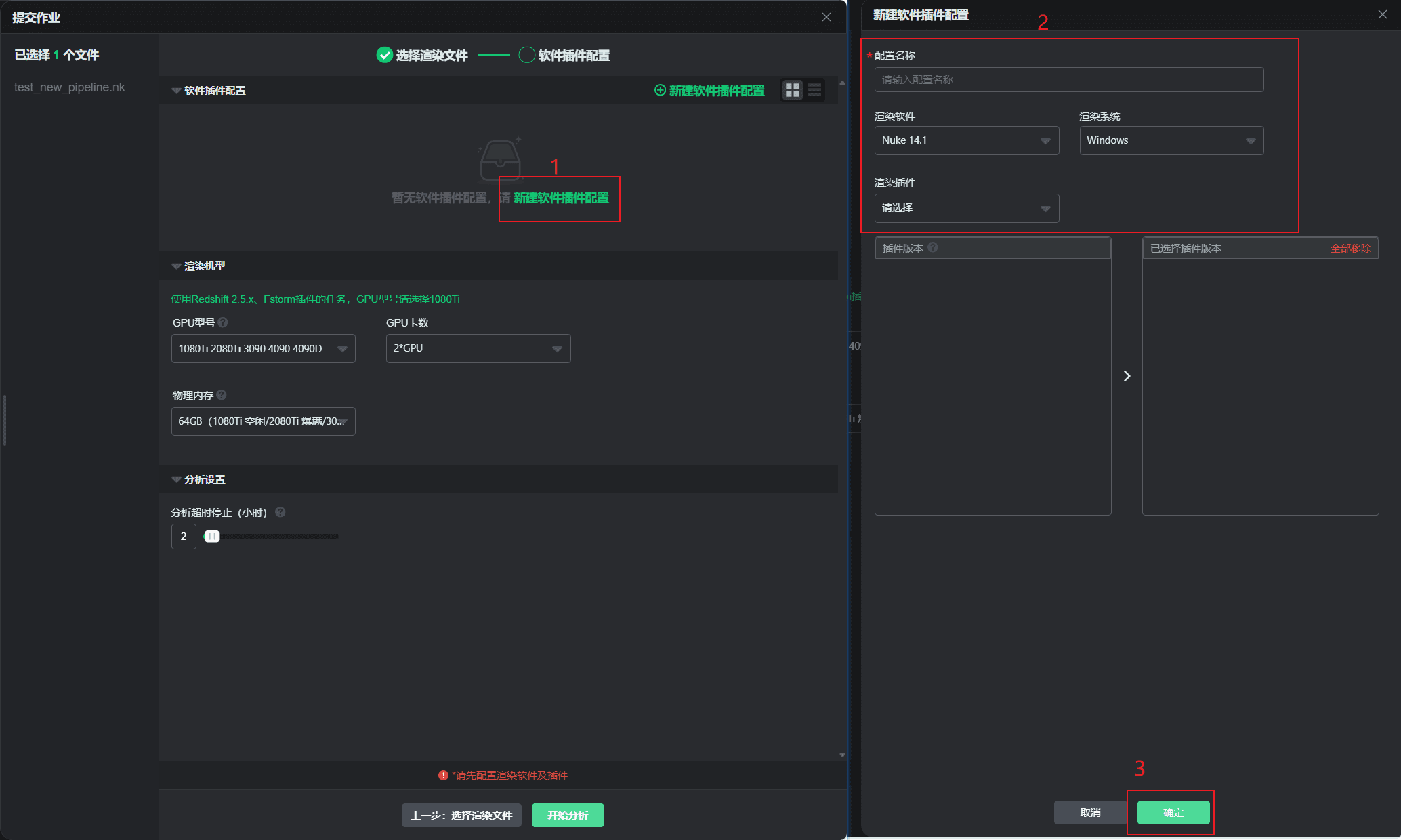Screen dimensions: 1401x840
Task: Click the 上一步：选择渲染文件 button
Action: tap(461, 815)
